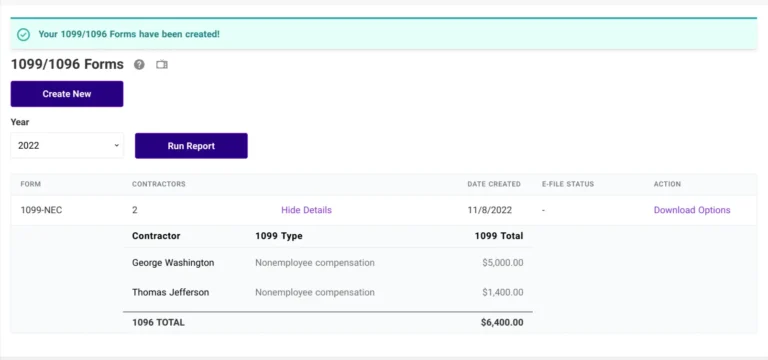Click the $1,400.00 amount
768x360 pixels.
[x=503, y=292]
